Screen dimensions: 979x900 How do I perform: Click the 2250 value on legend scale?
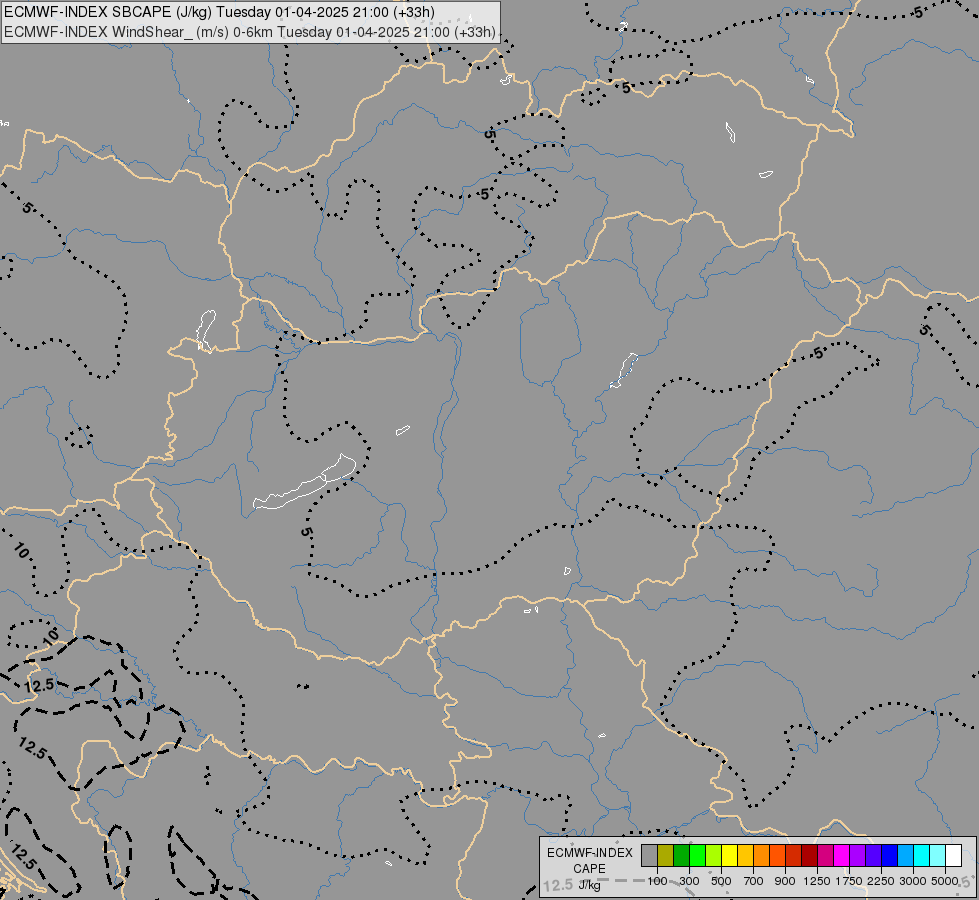point(881,881)
